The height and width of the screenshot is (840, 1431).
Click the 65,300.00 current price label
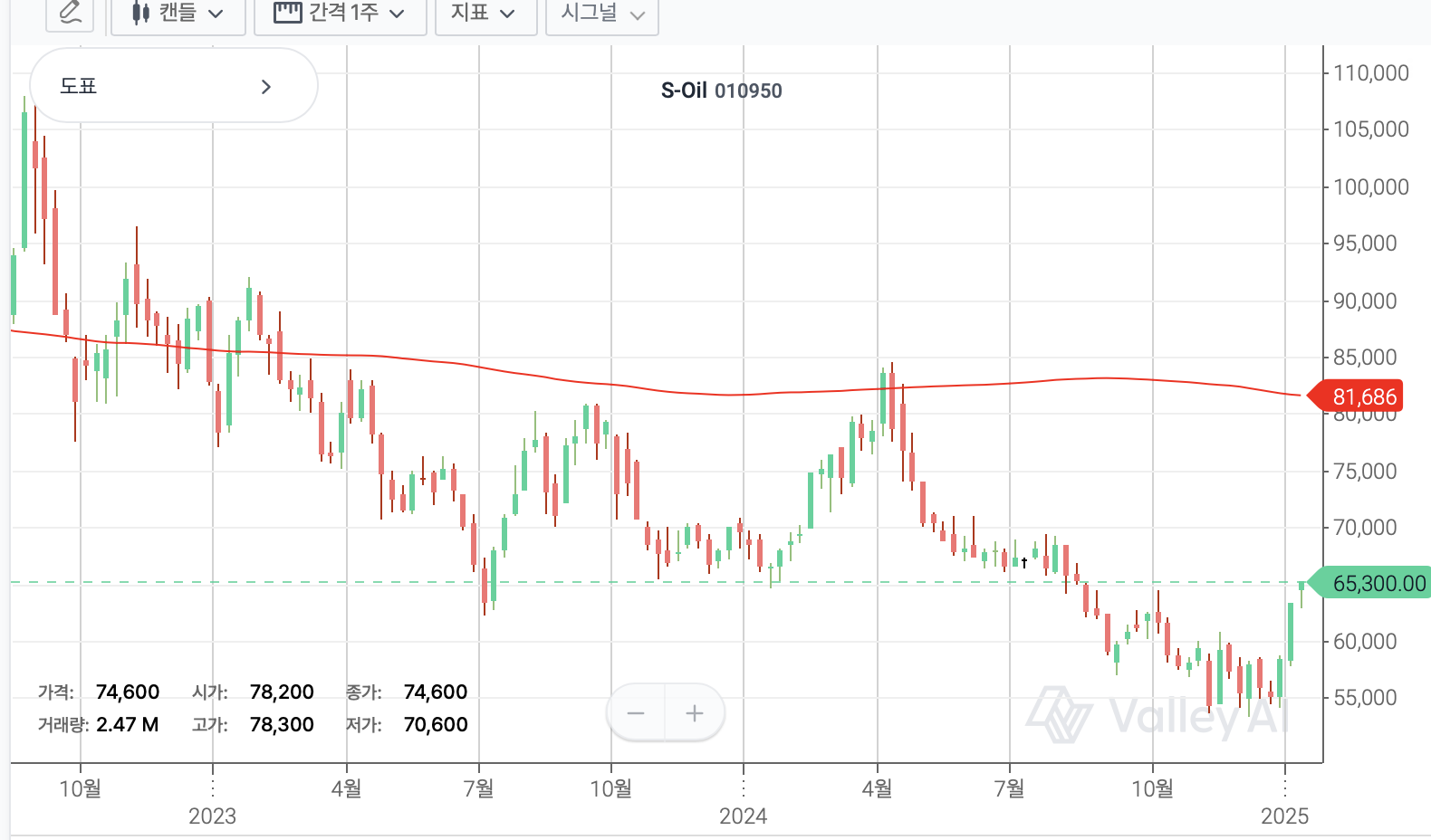(x=1371, y=583)
